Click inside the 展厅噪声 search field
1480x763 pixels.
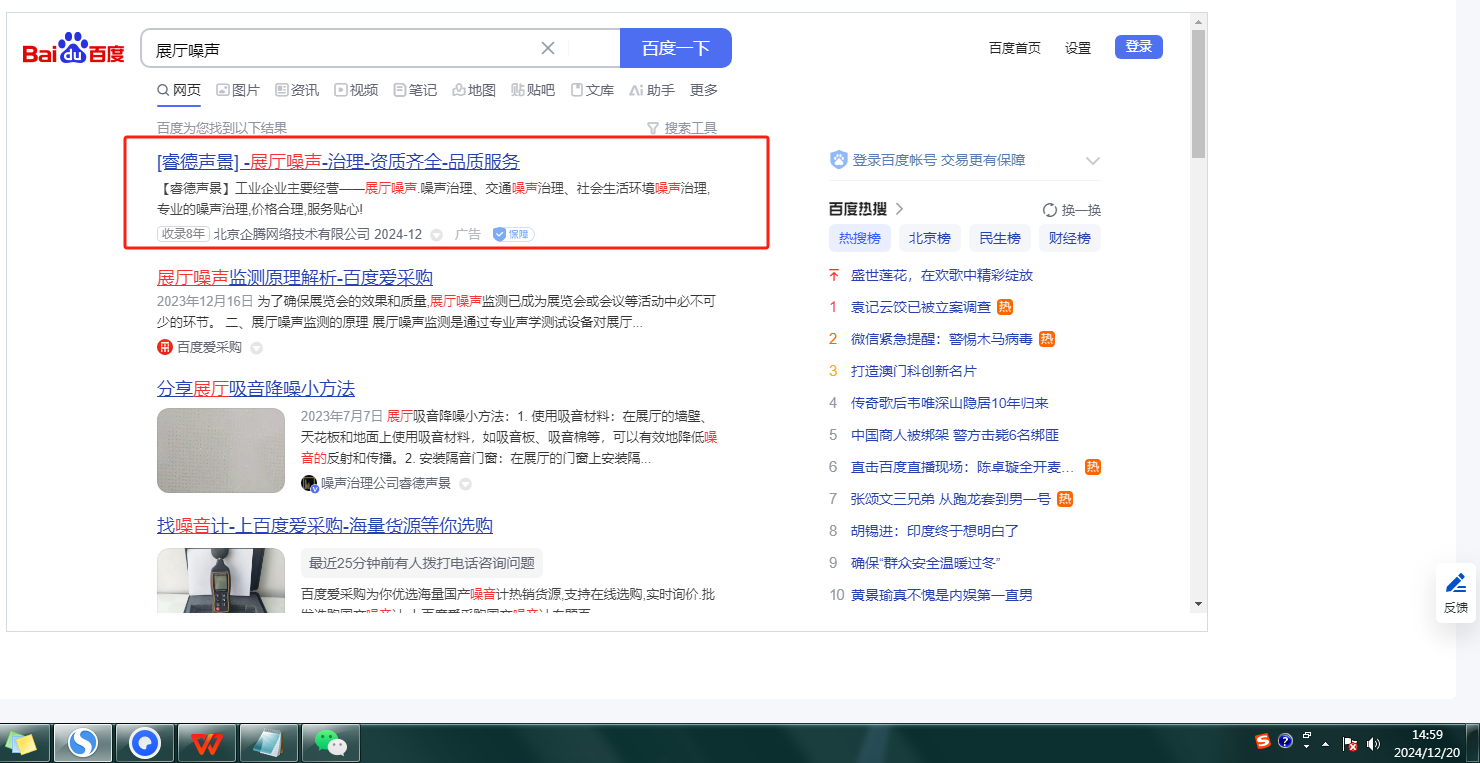pos(340,48)
